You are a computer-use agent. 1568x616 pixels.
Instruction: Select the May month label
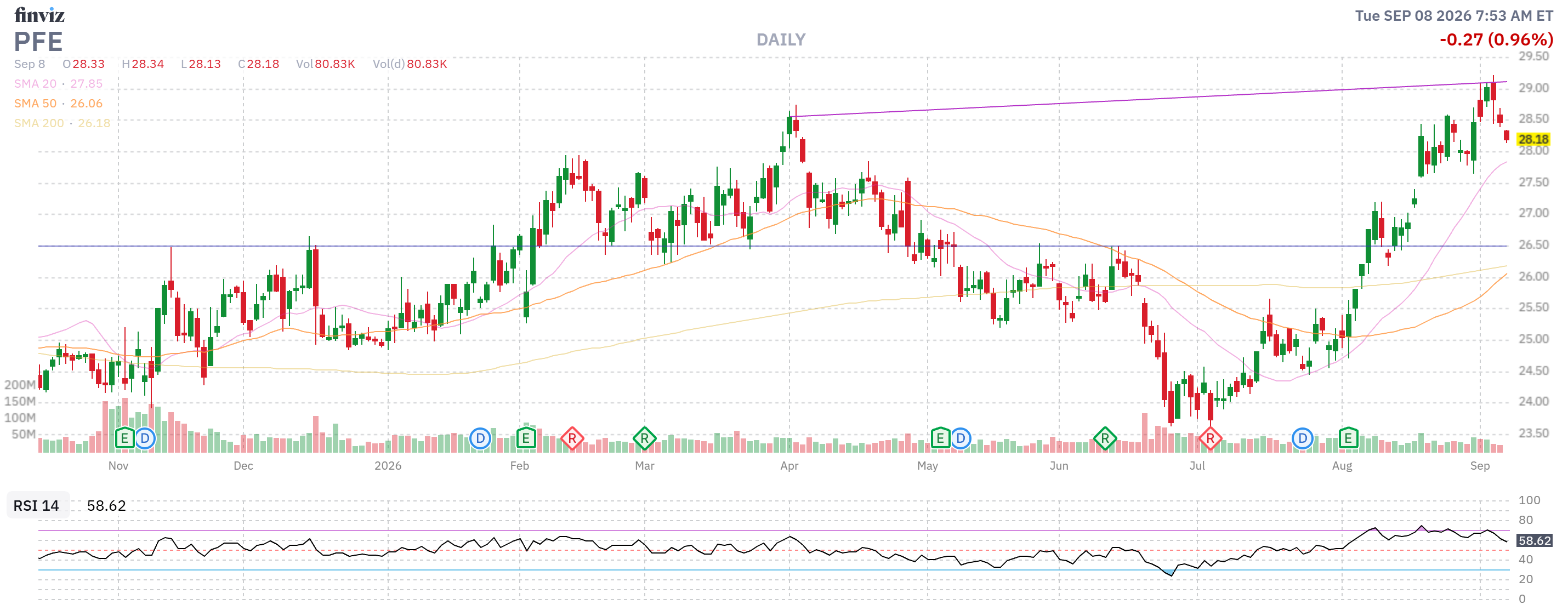click(x=928, y=466)
